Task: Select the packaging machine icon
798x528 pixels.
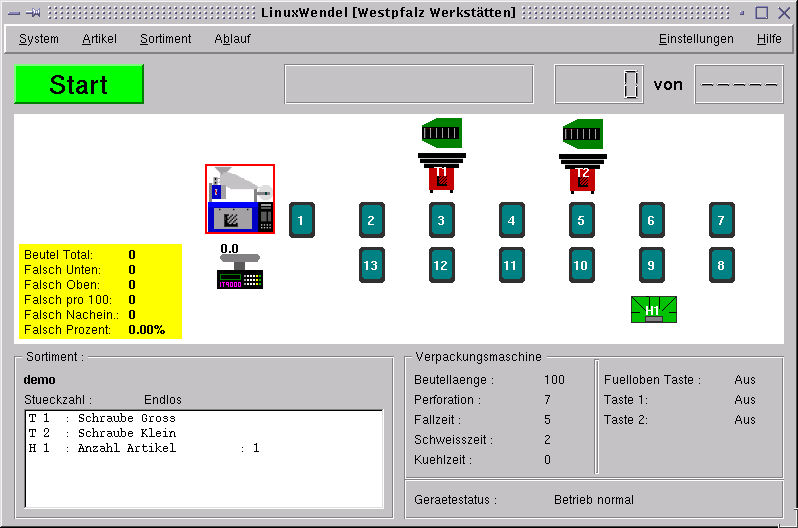Action: (240, 199)
